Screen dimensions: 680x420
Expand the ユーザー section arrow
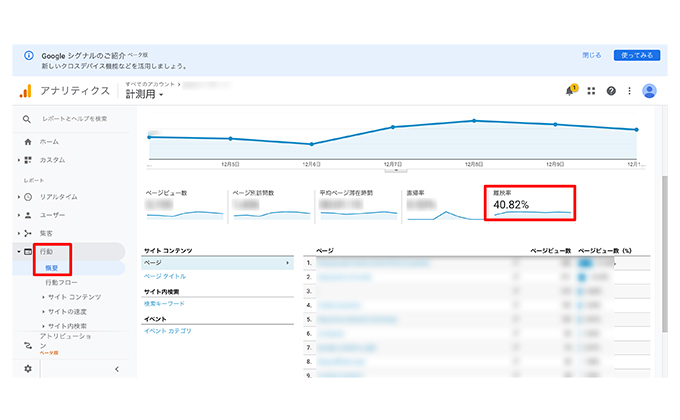coord(19,215)
